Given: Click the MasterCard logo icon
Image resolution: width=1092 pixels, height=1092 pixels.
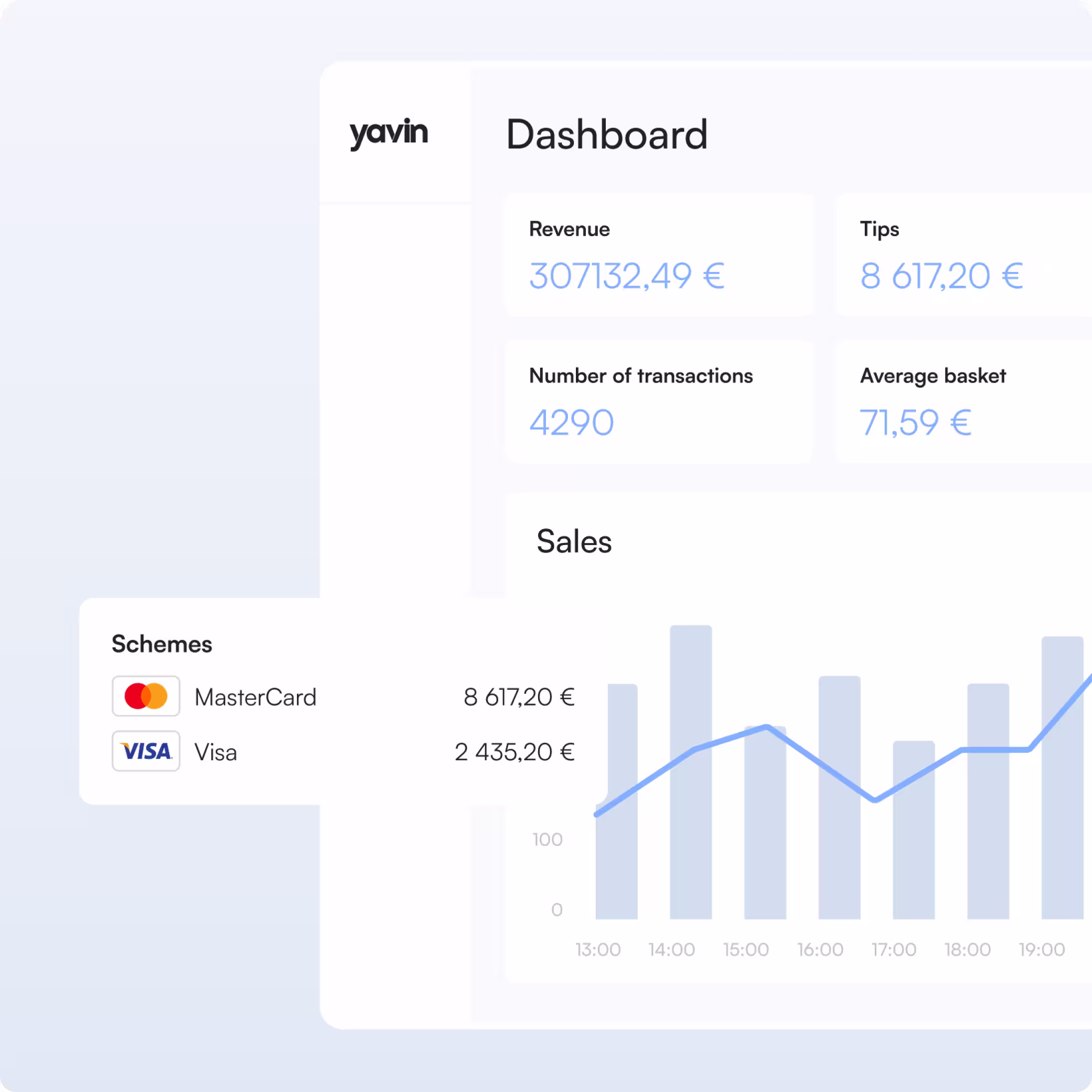Looking at the screenshot, I should [146, 696].
